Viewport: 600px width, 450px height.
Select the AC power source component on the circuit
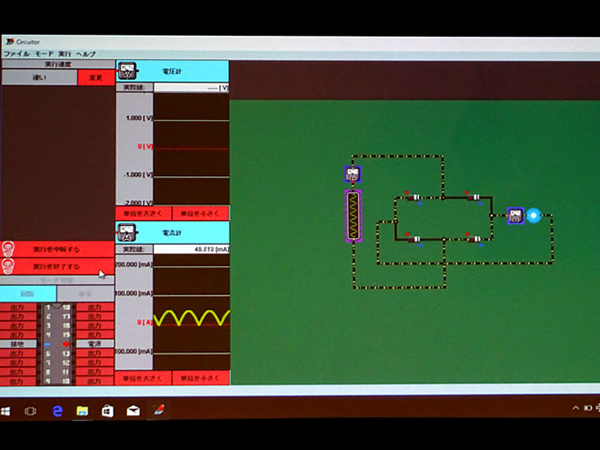pyautogui.click(x=353, y=216)
